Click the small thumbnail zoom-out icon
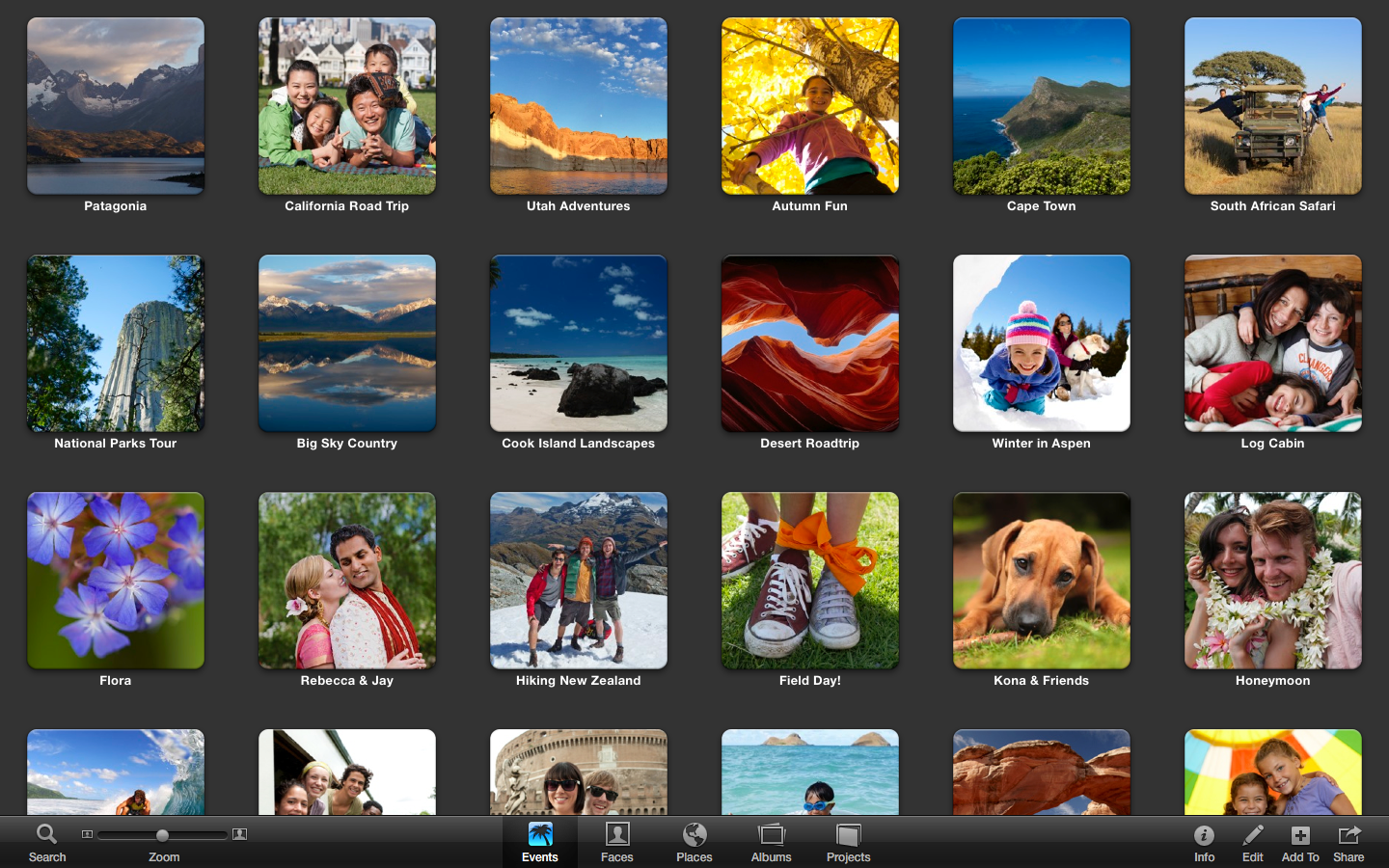This screenshot has width=1389, height=868. click(x=87, y=834)
